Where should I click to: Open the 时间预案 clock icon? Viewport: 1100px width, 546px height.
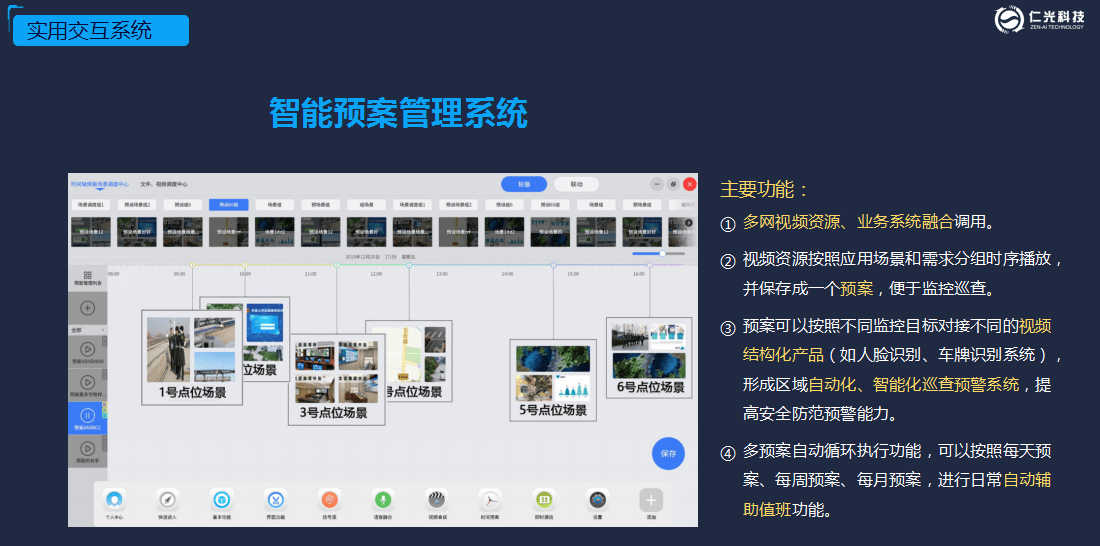pos(490,500)
